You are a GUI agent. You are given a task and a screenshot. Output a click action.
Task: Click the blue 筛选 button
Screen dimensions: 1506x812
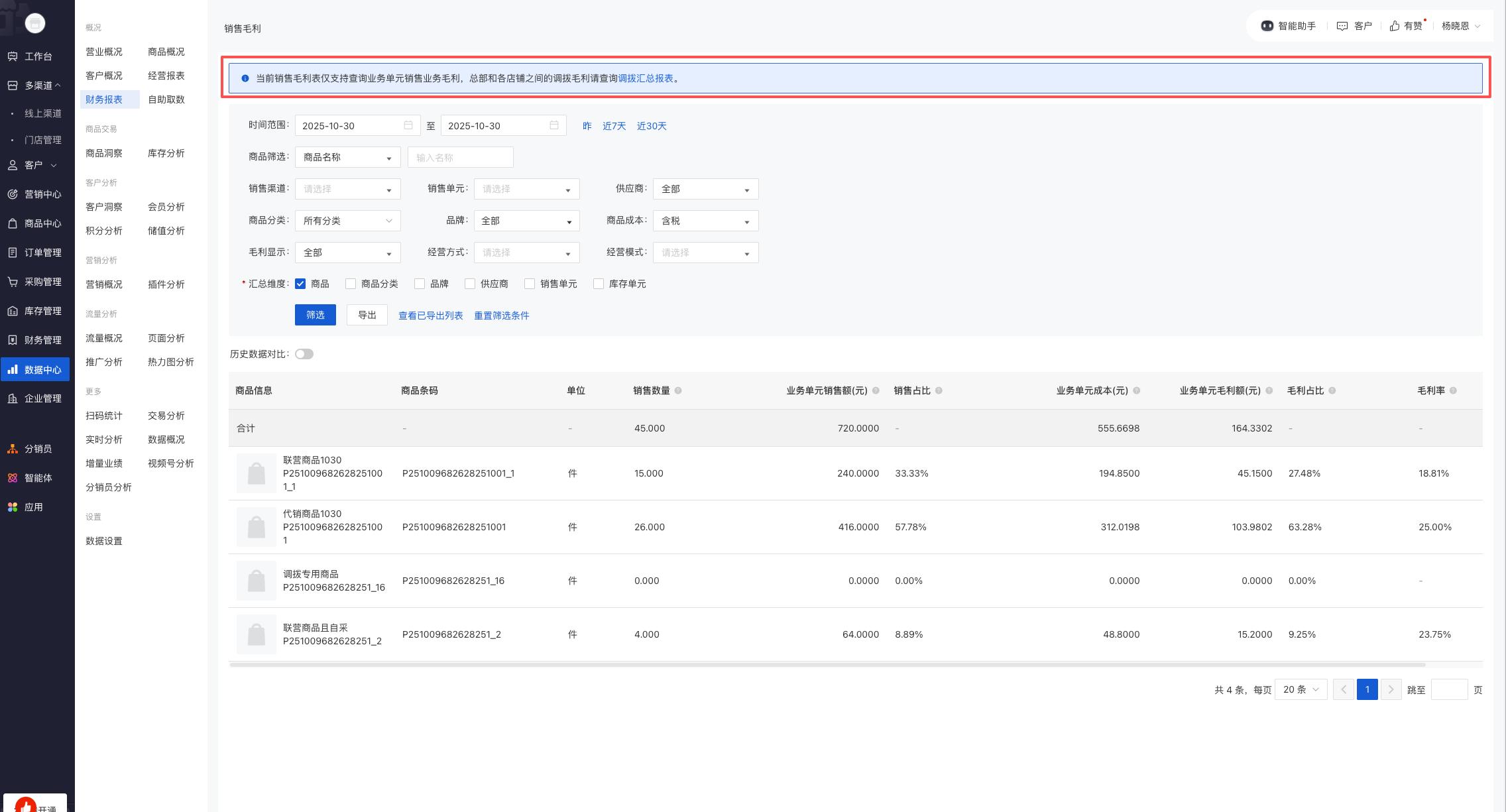tap(315, 315)
